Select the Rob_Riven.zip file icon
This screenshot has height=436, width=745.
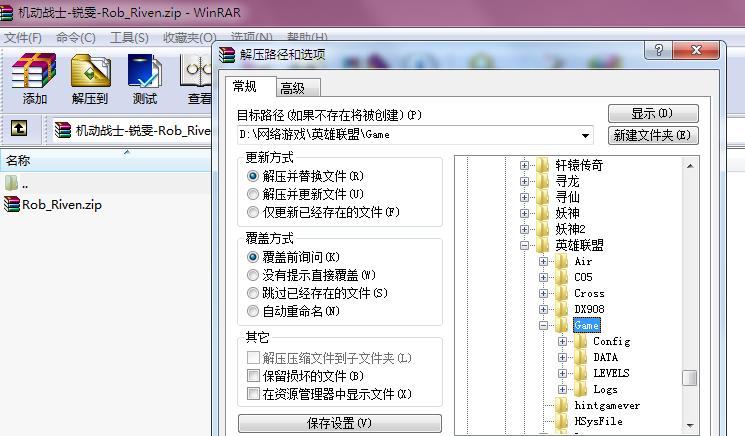point(12,205)
